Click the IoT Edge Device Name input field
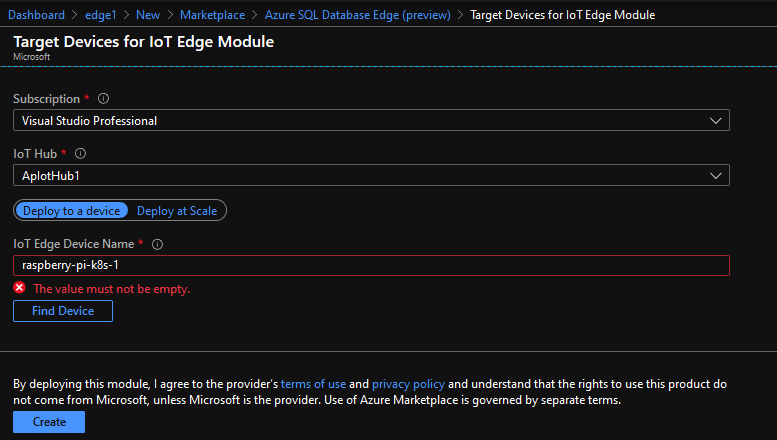777x440 pixels. pos(371,265)
